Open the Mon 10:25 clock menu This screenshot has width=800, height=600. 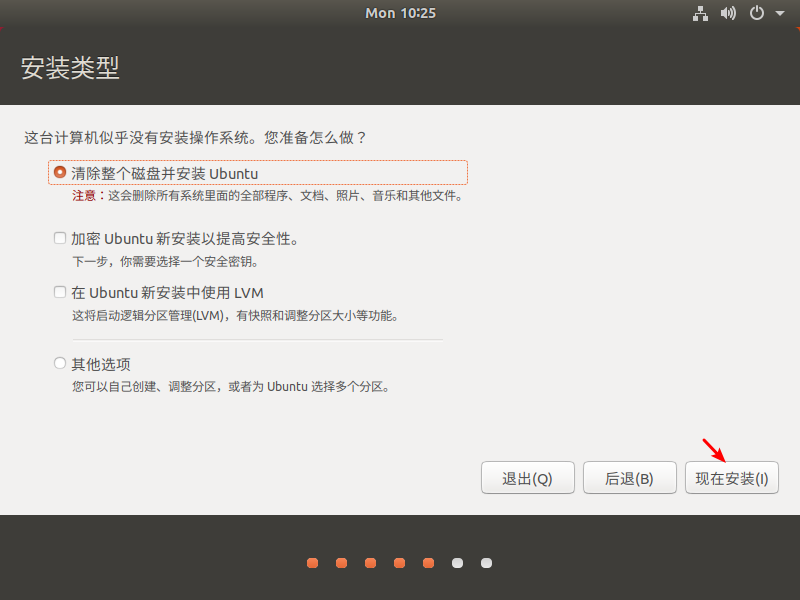[x=401, y=13]
